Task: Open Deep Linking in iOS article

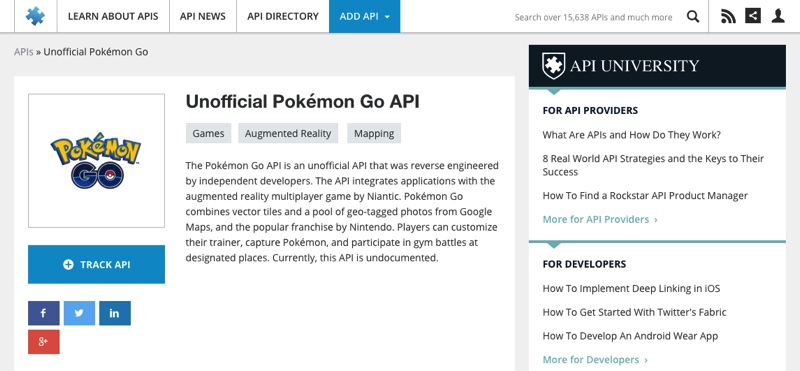Action: [x=631, y=288]
